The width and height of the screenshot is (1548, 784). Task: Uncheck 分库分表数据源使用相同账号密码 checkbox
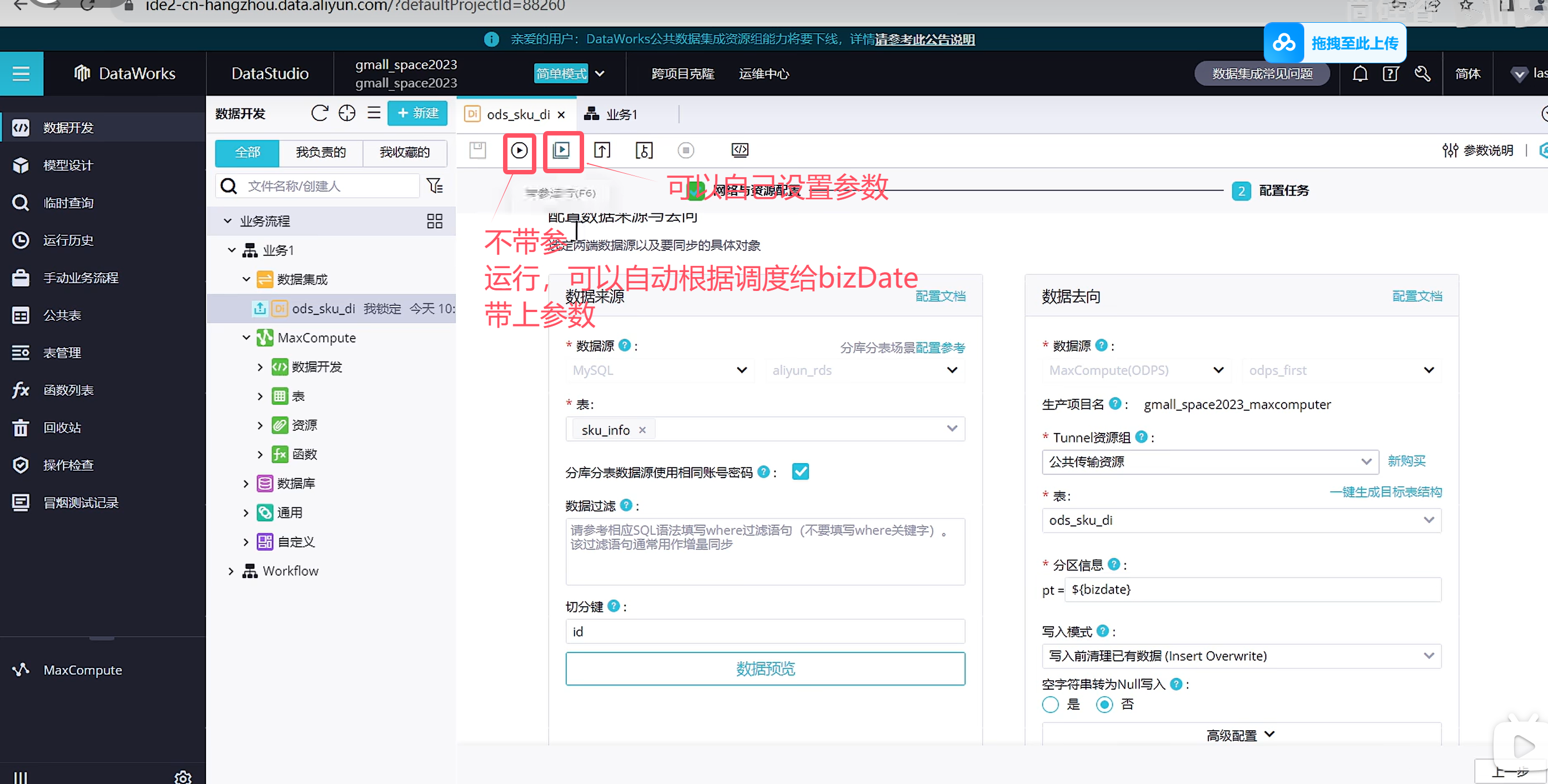click(x=801, y=471)
